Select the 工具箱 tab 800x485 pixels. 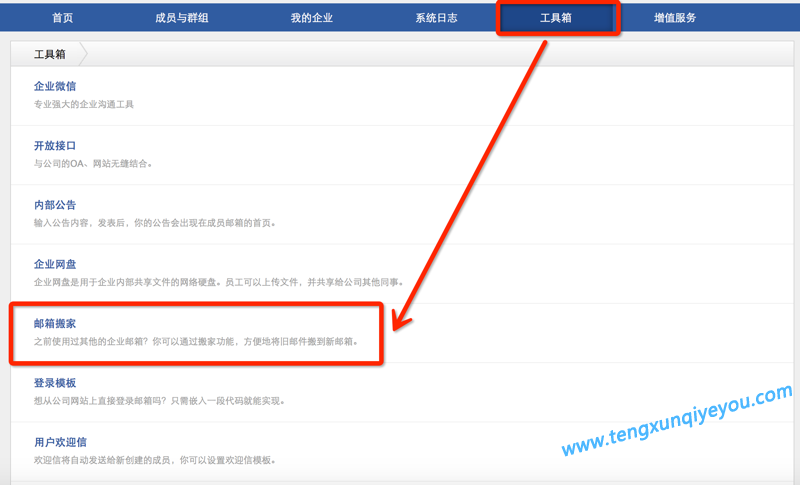click(x=556, y=18)
